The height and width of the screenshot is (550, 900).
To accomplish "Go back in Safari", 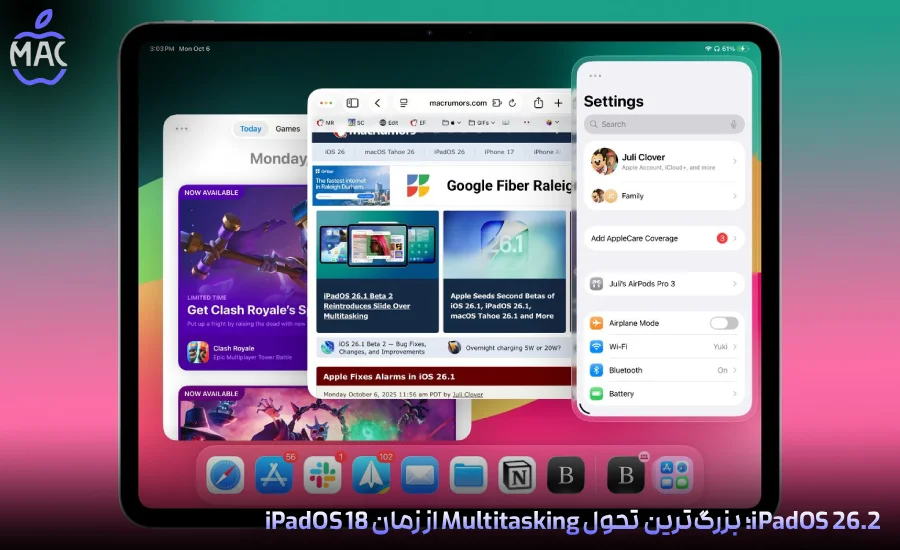I will (378, 103).
